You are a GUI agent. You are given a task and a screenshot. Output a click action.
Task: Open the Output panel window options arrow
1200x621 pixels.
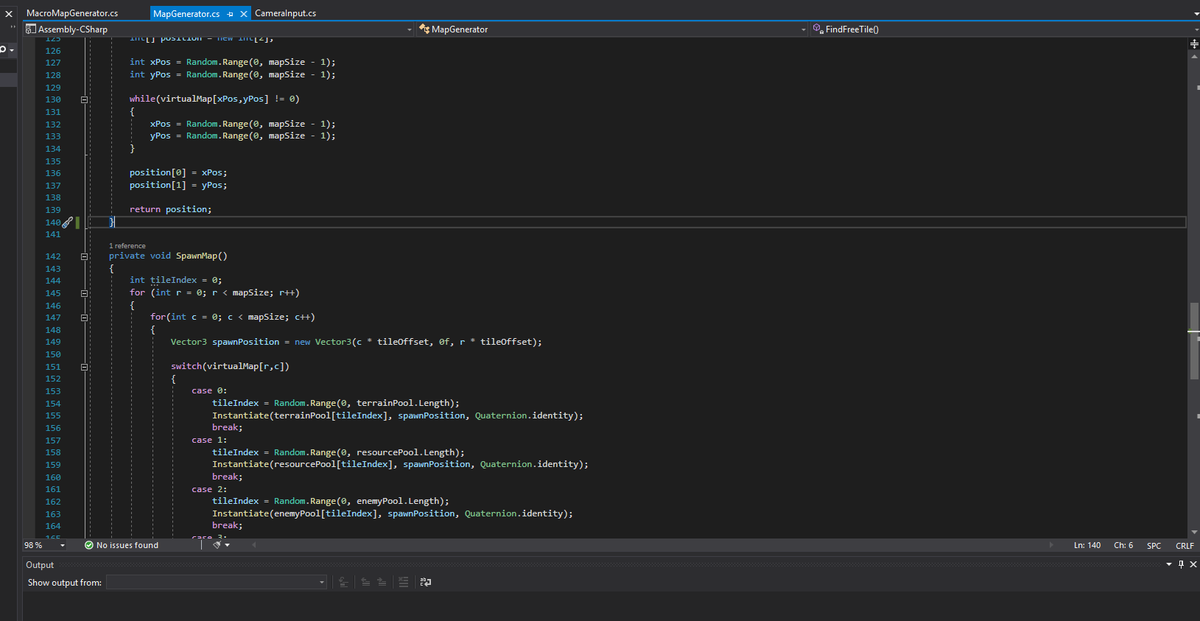(1170, 565)
